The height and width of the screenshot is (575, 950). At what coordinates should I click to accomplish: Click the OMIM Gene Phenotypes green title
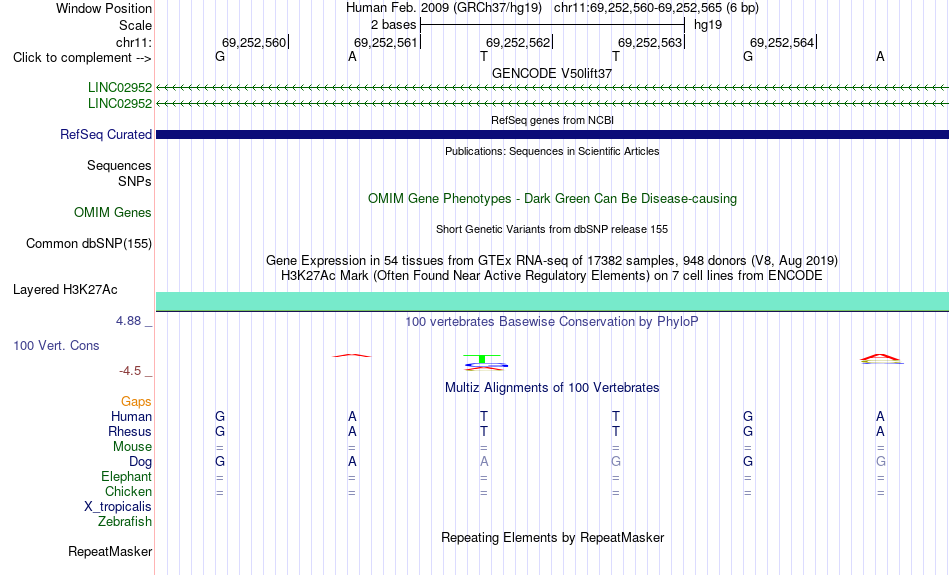click(x=552, y=199)
